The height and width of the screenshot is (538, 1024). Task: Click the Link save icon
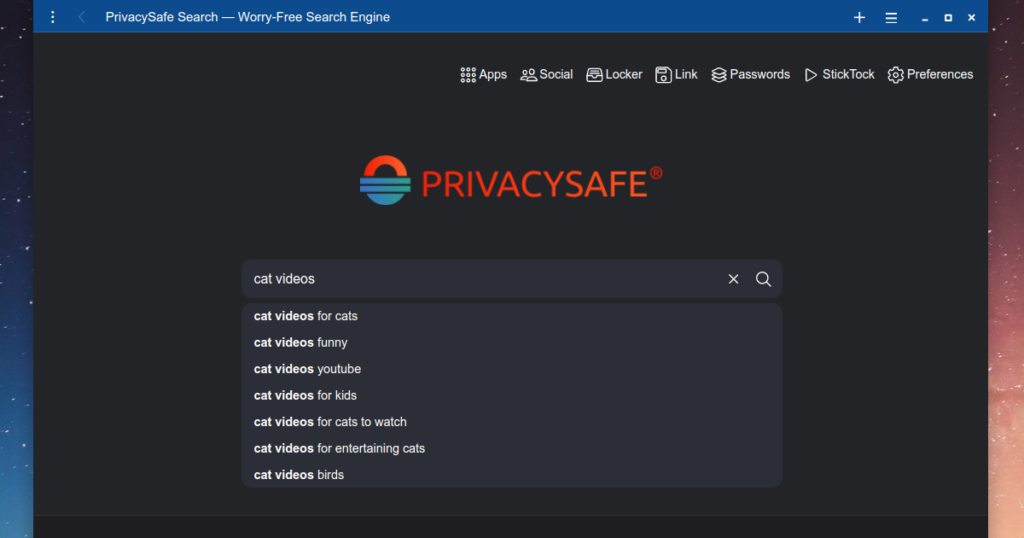[663, 75]
